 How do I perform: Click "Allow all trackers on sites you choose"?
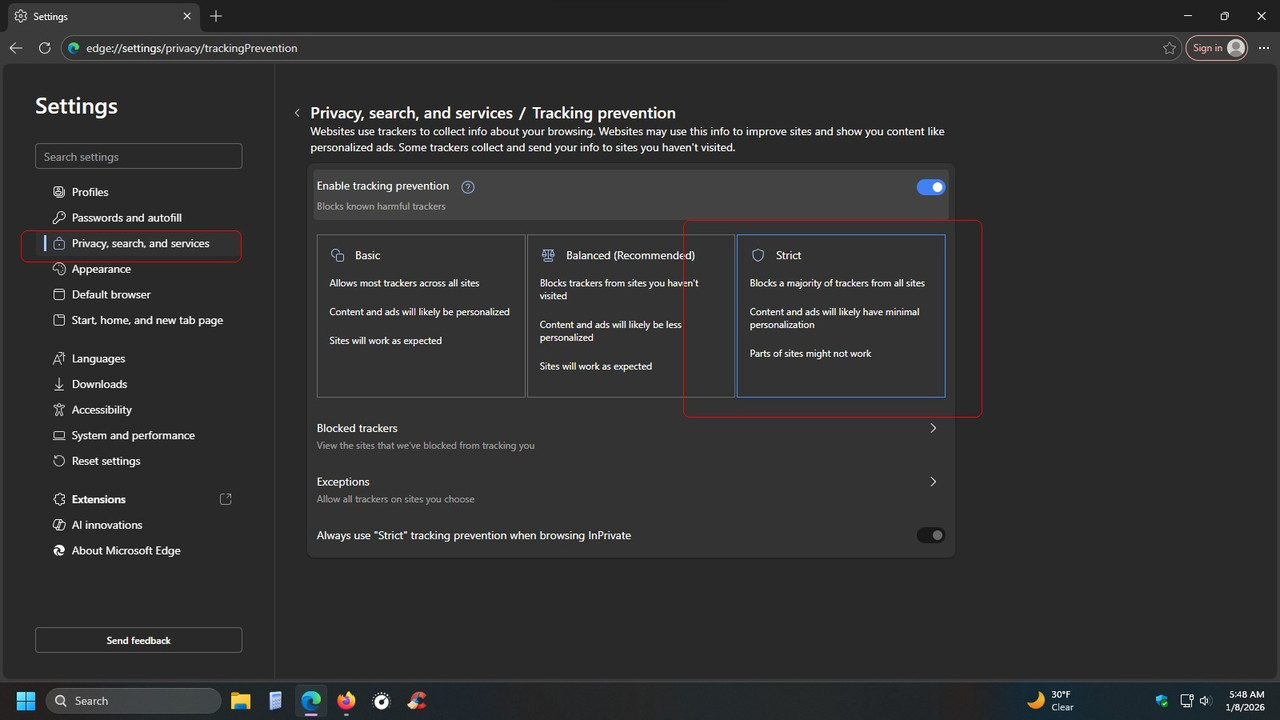(396, 499)
